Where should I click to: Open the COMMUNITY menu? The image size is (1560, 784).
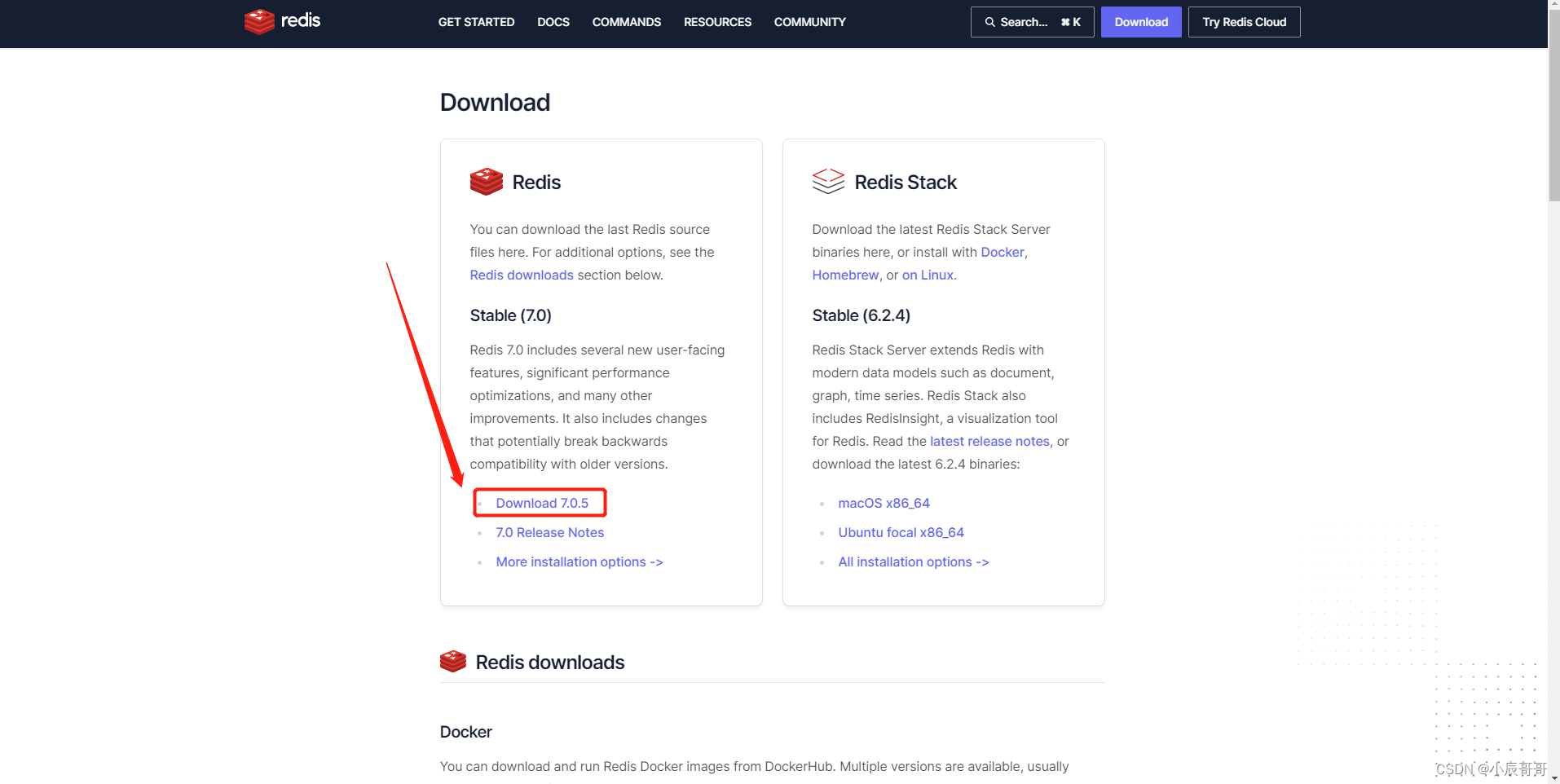[809, 22]
